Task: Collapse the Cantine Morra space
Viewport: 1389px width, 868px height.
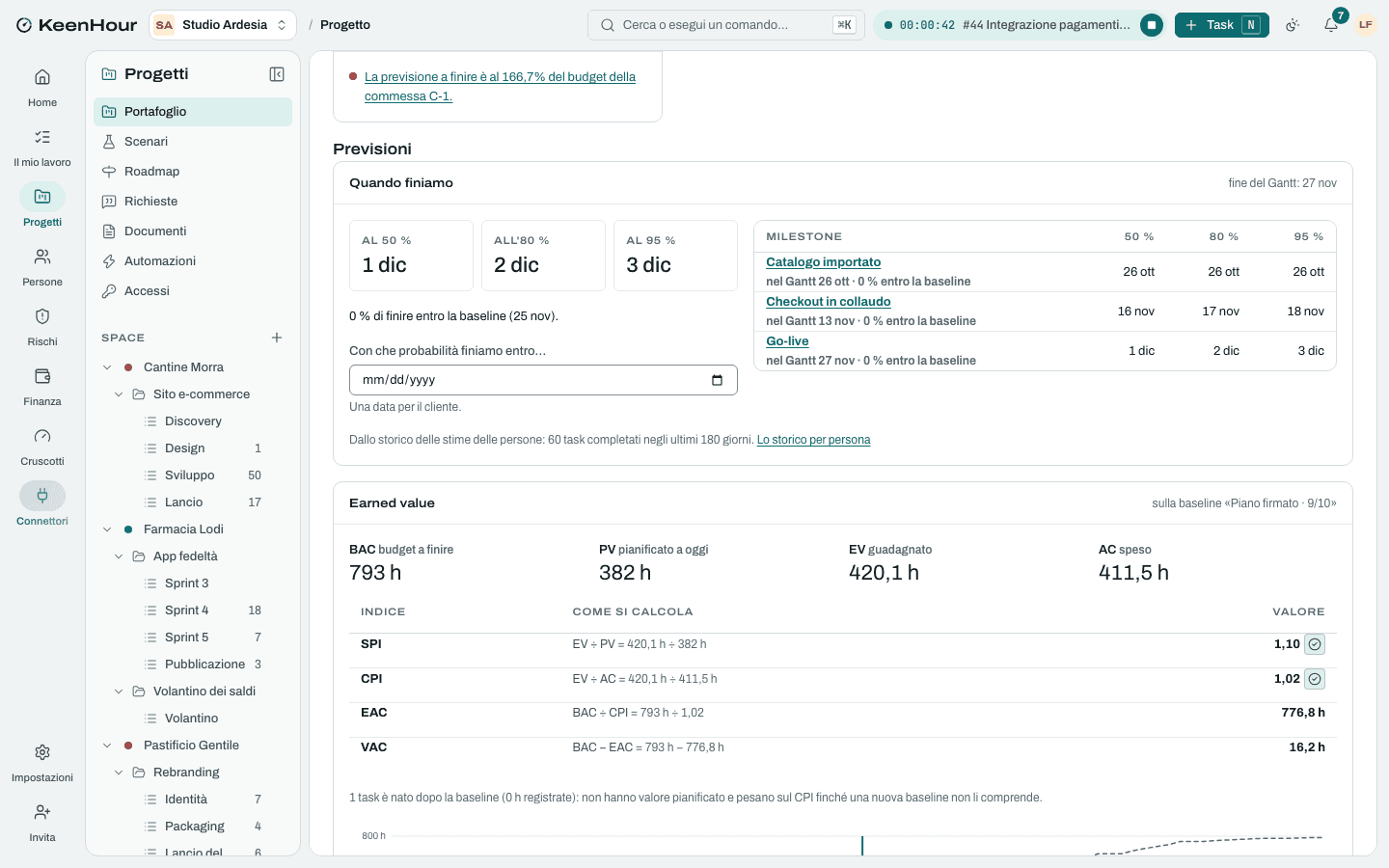Action: click(107, 367)
